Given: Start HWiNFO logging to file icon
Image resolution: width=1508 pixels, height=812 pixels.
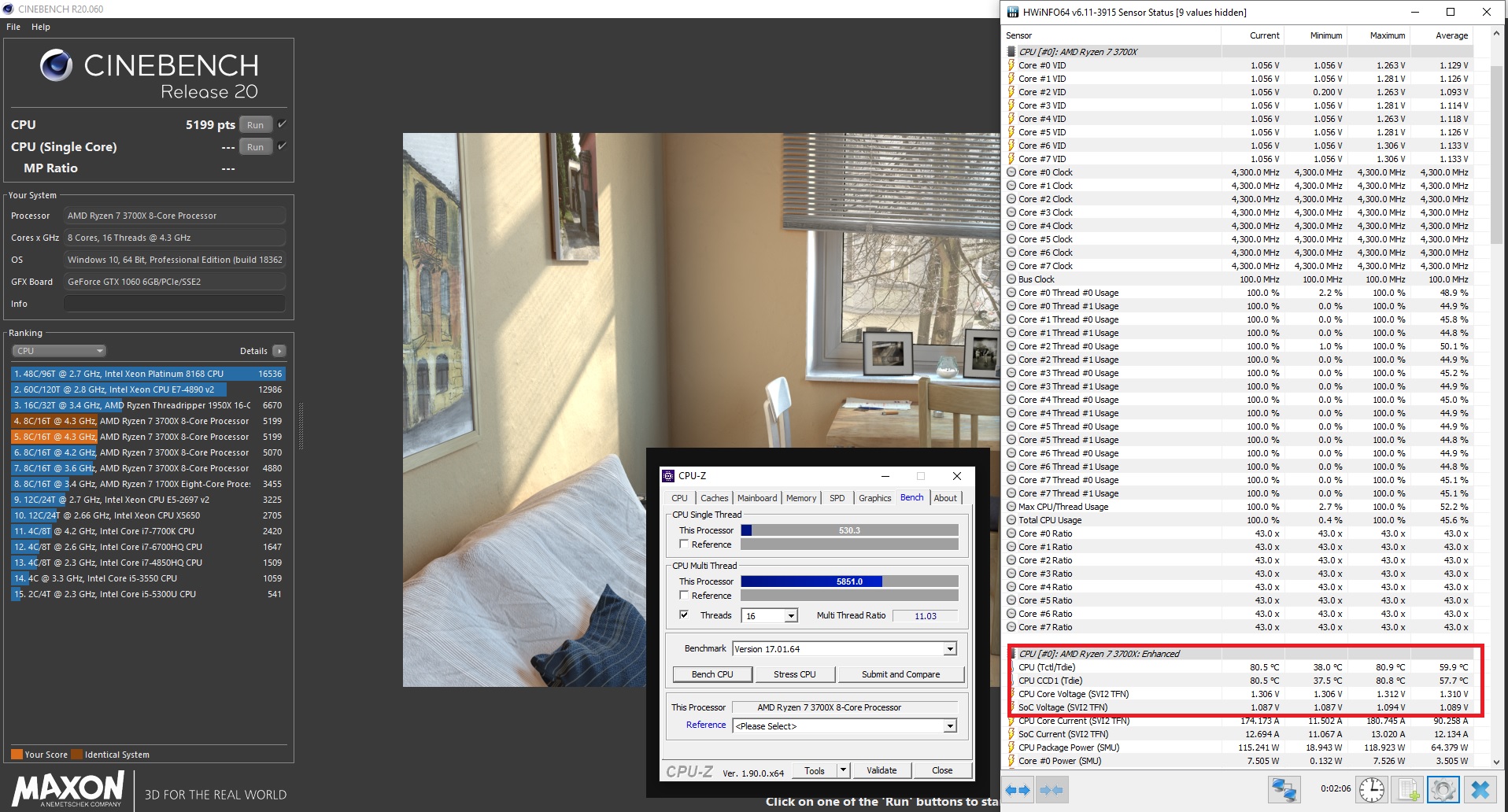Looking at the screenshot, I should [1408, 789].
